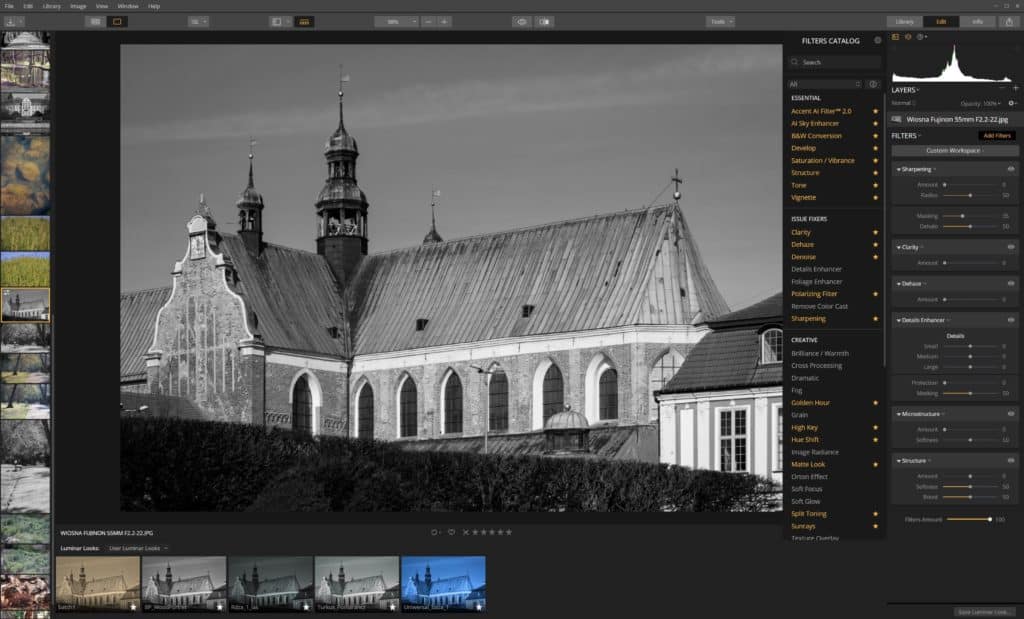
Task: Adjust the Filters Amount slider
Action: [968, 519]
